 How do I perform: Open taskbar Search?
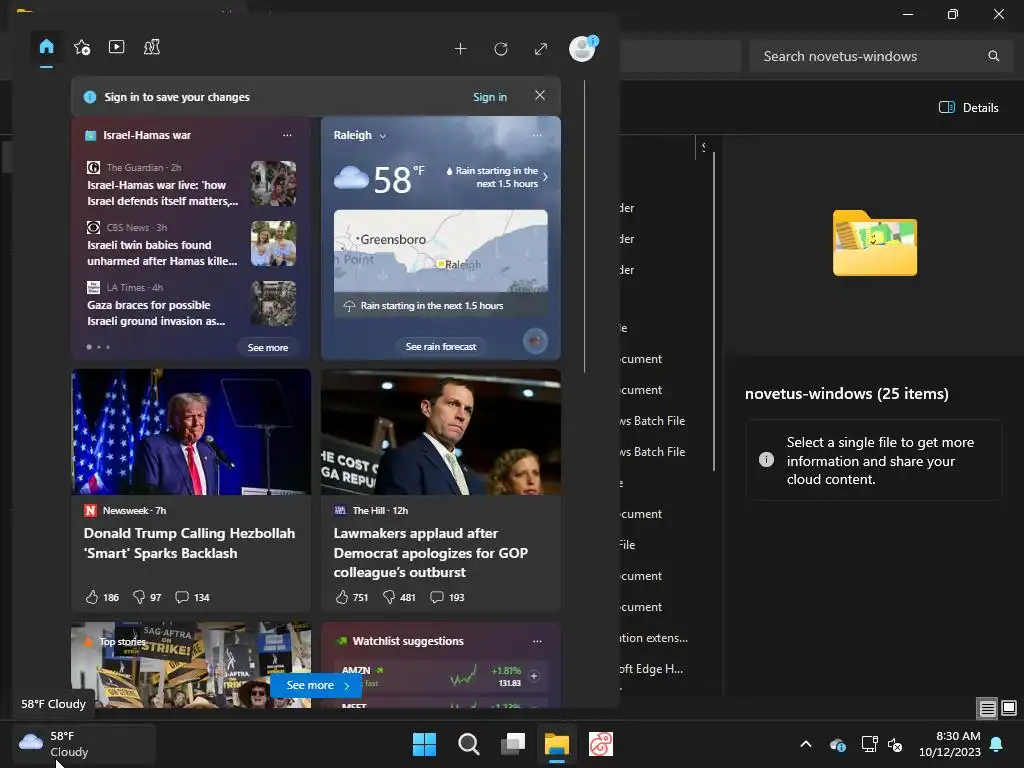[x=468, y=744]
